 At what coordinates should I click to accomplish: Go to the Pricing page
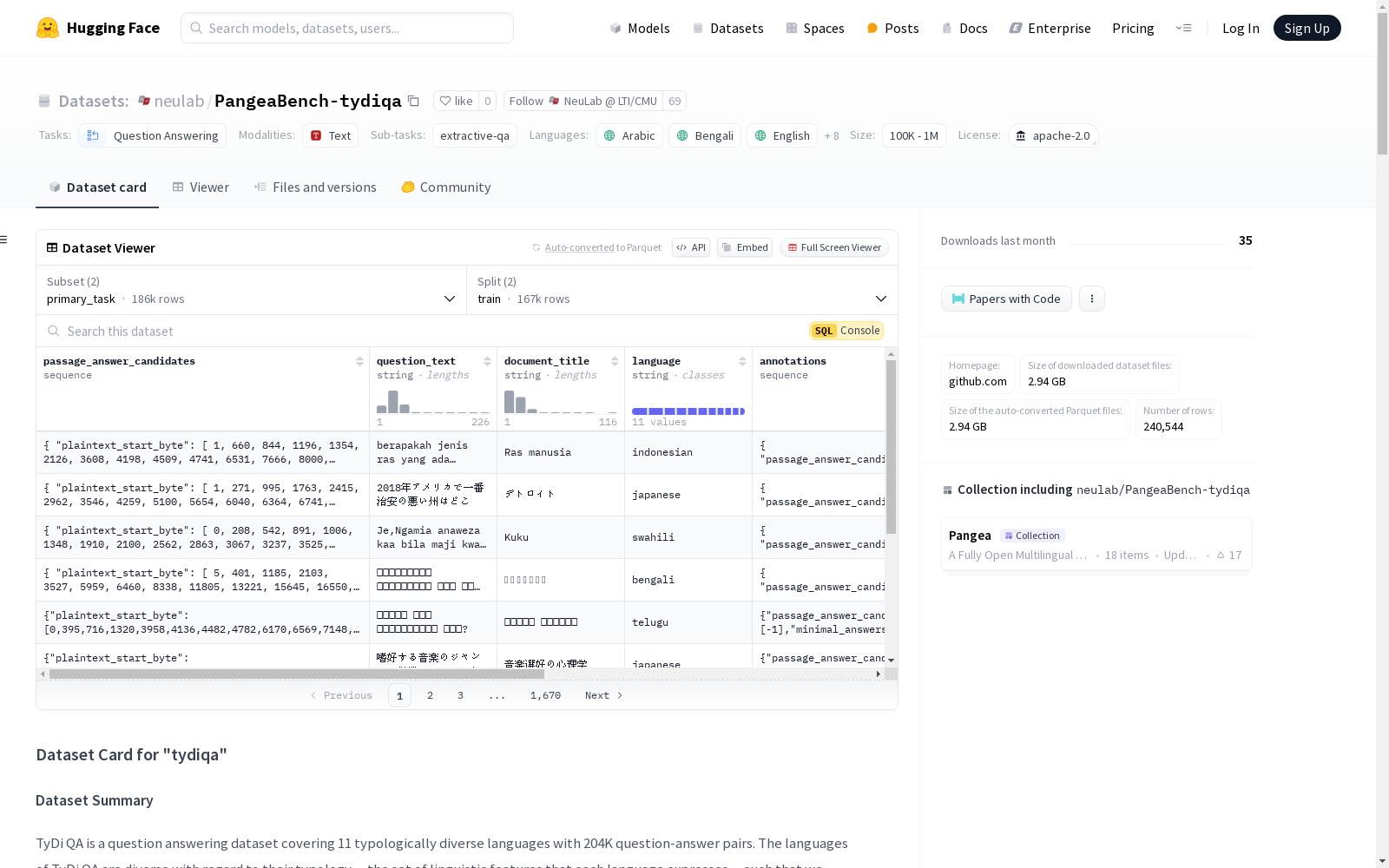1133,28
